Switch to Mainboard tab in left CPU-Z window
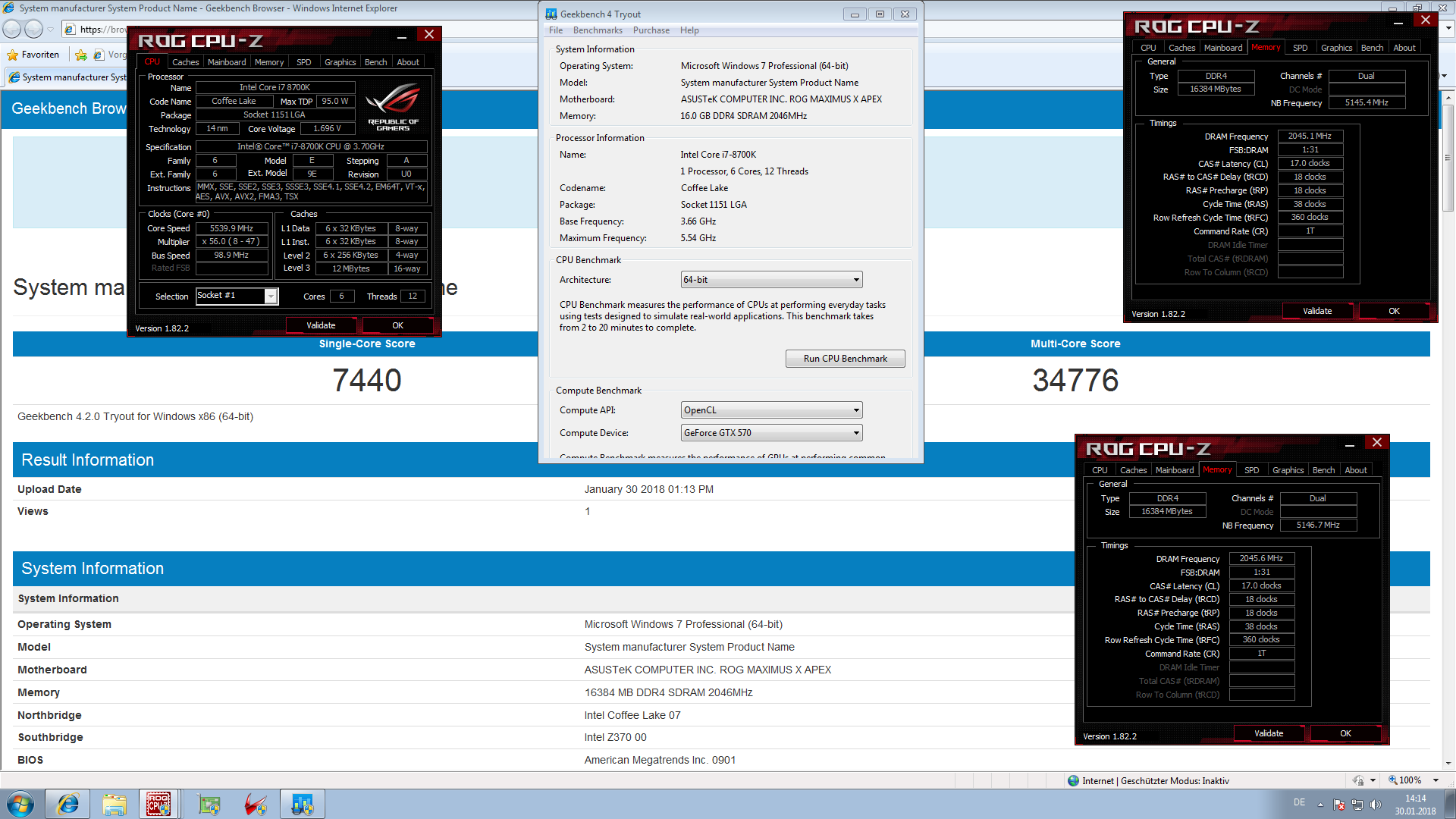The height and width of the screenshot is (819, 1456). pyautogui.click(x=227, y=62)
